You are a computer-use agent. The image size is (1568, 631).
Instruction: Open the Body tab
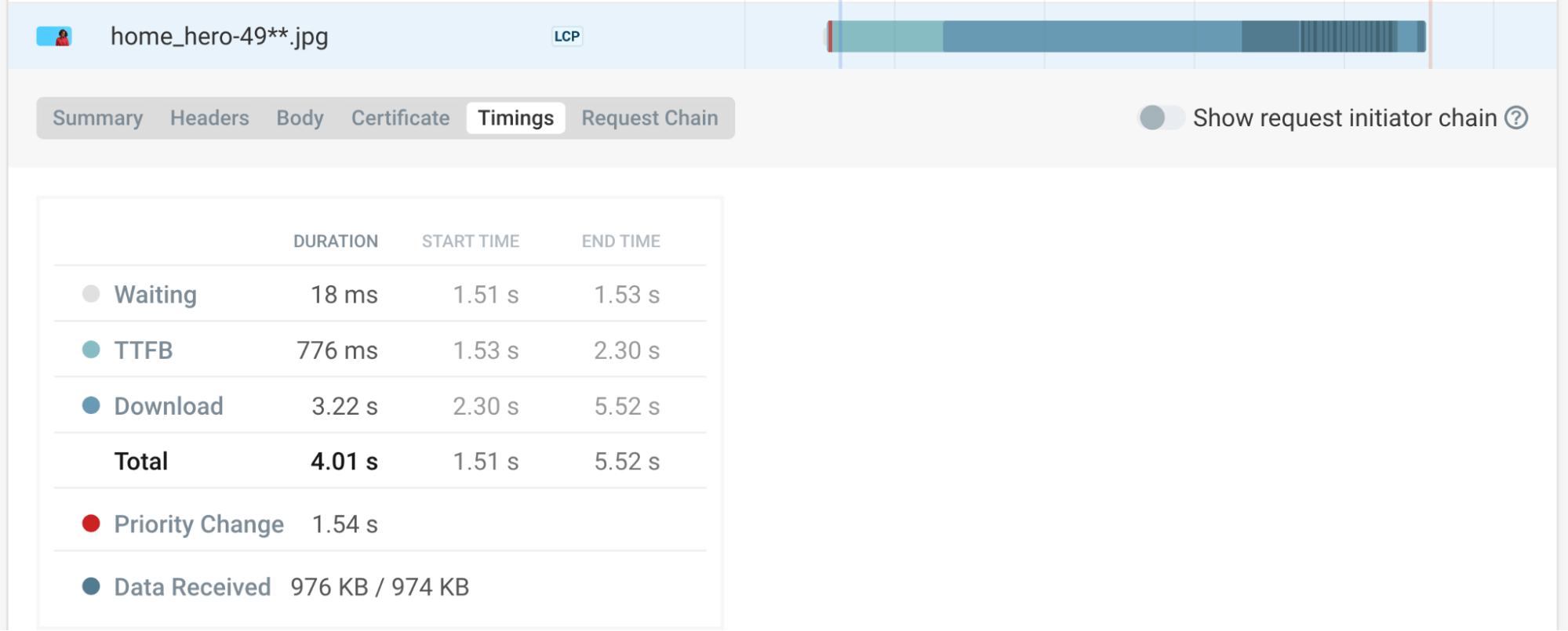[x=300, y=118]
